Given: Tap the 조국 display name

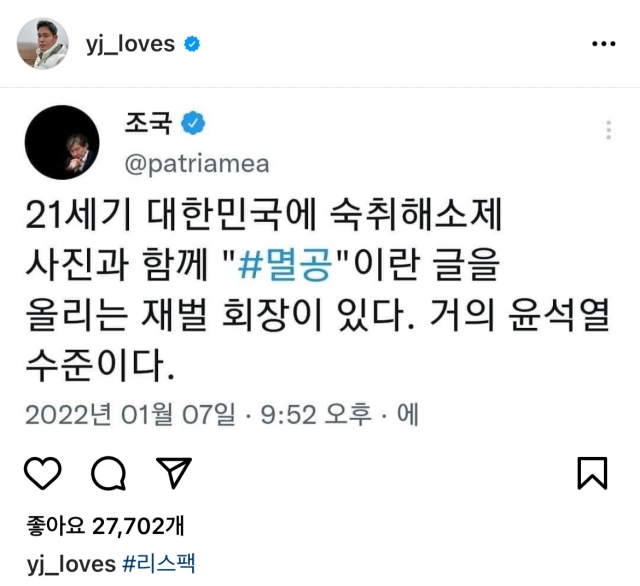Looking at the screenshot, I should [148, 123].
